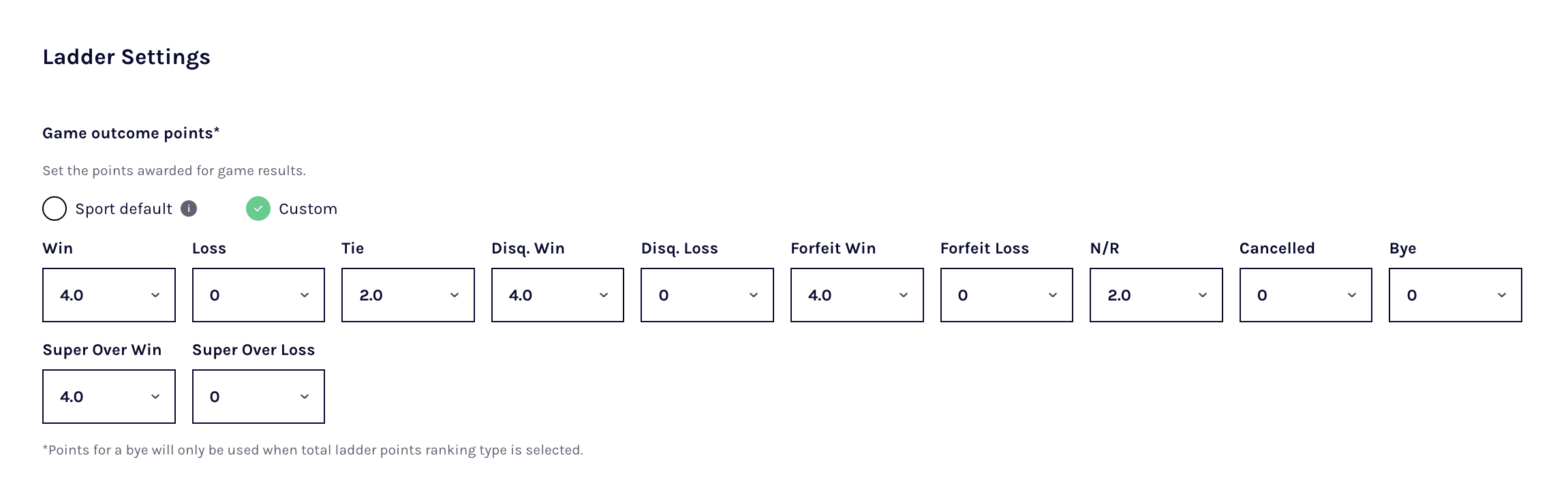This screenshot has height=494, width=1568.
Task: Click the chevron arrow in the Win field
Action: (155, 295)
